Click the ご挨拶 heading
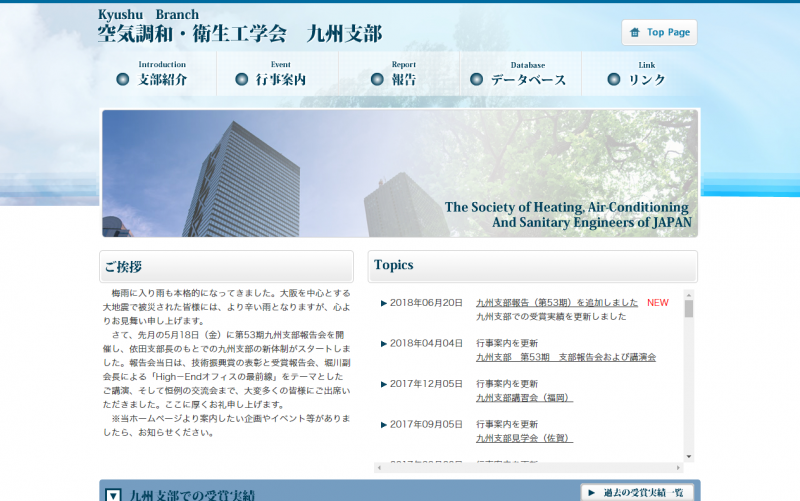 tap(123, 266)
